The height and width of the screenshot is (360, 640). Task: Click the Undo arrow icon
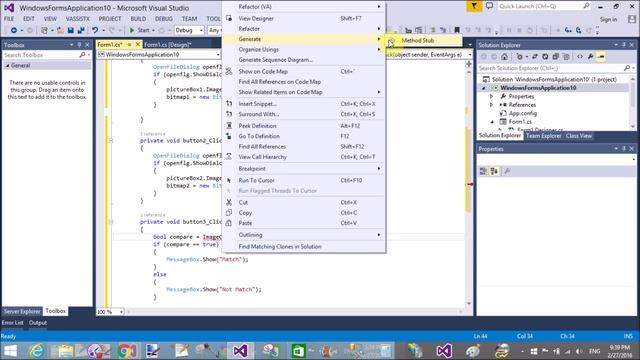pos(95,30)
